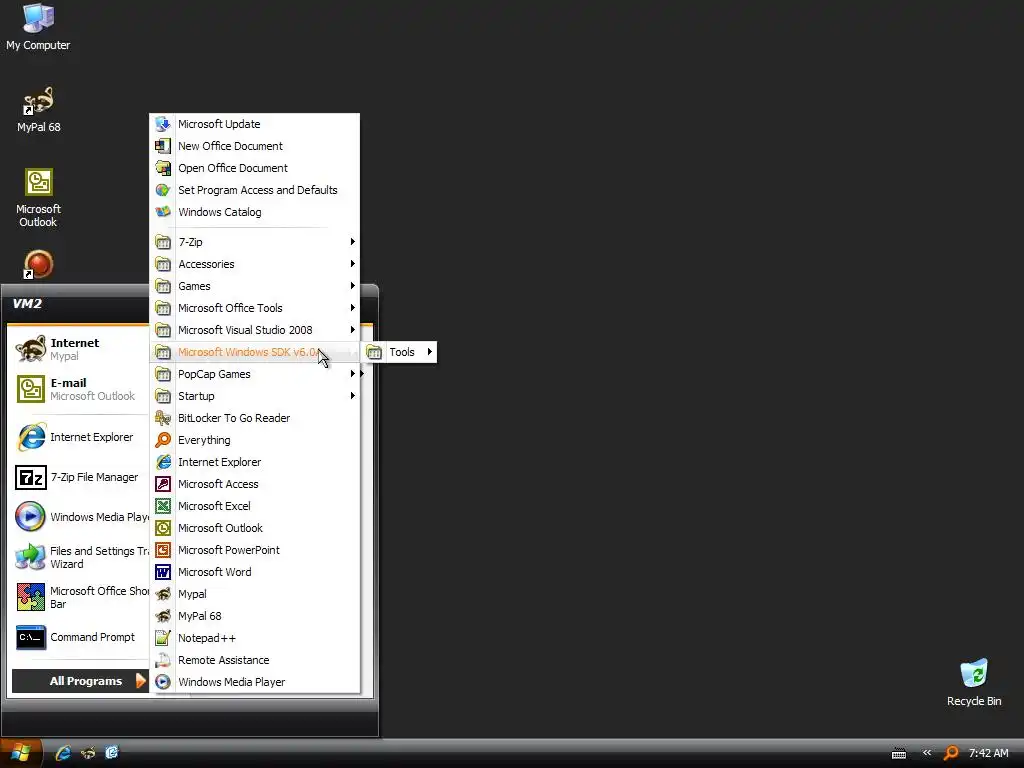Launch Internet Explorer from quick launch bar
The height and width of the screenshot is (768, 1024).
(63, 753)
